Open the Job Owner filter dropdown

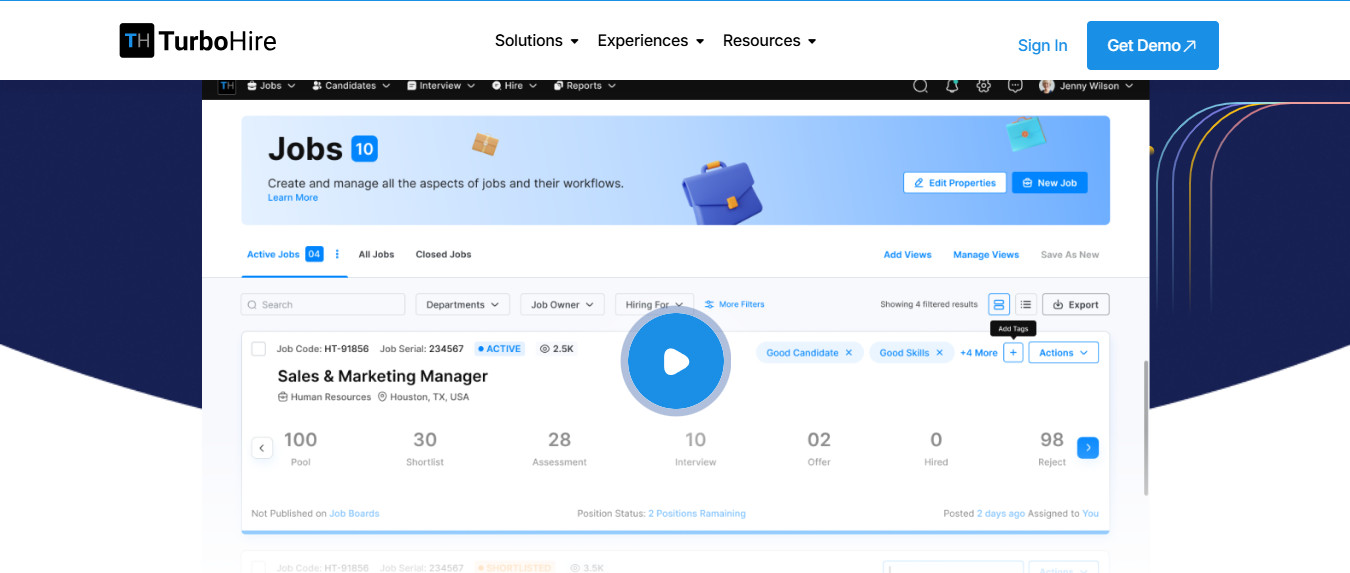562,305
